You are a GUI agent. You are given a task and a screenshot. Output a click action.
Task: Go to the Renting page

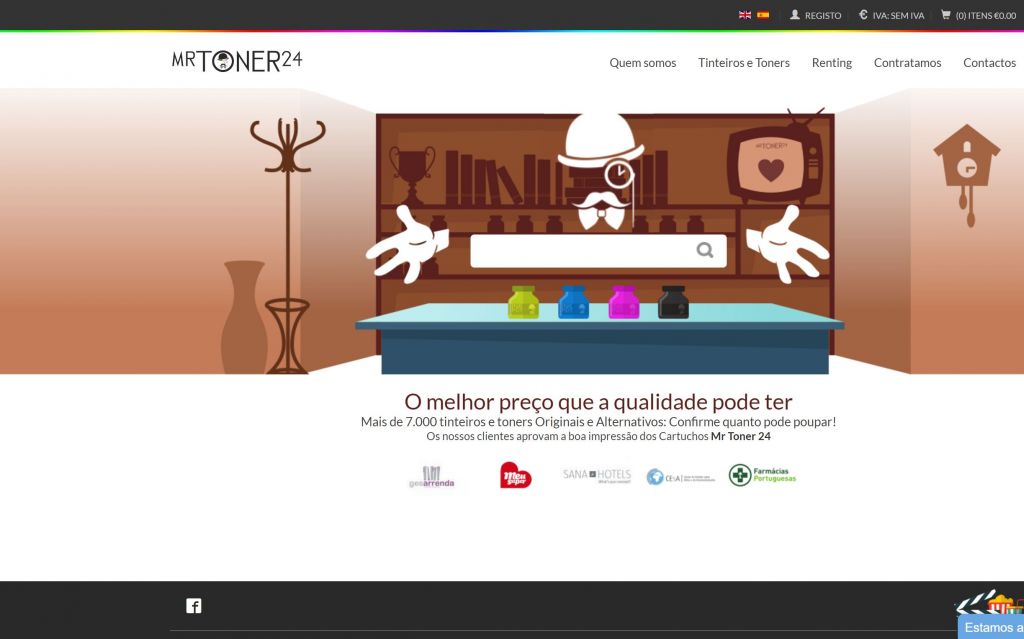point(832,62)
